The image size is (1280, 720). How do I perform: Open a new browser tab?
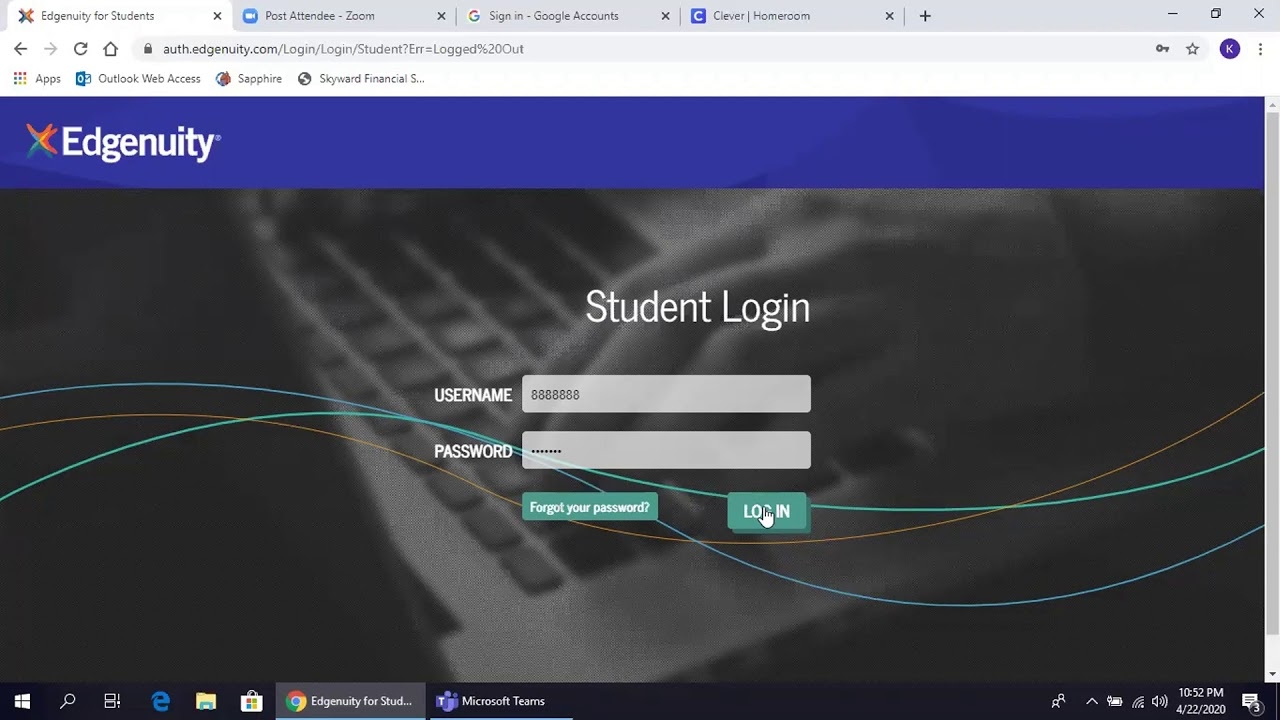click(925, 16)
